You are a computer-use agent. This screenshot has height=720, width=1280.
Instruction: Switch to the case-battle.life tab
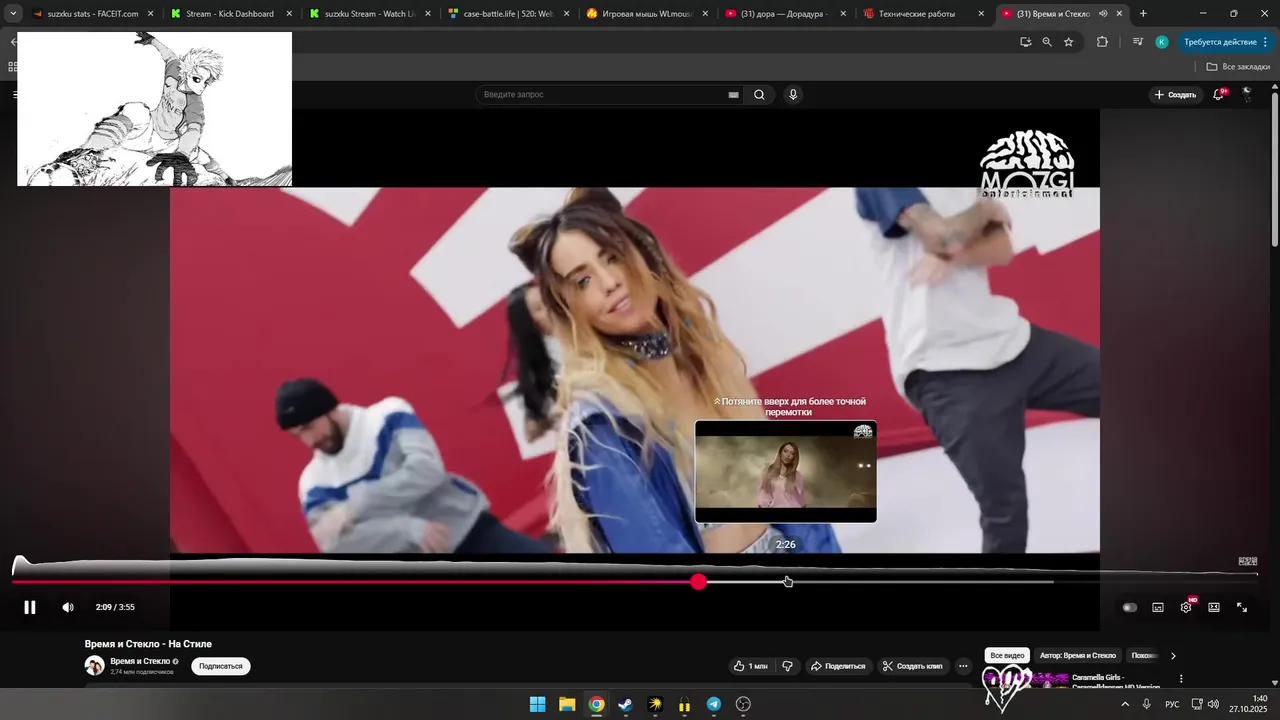(x=507, y=14)
